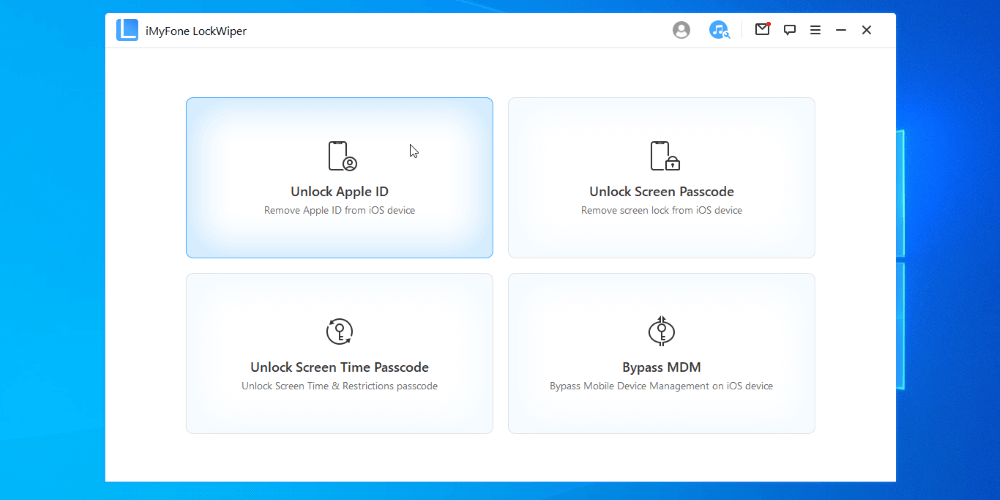Click 'Unlock Screen Time & Restrictions passcode' text

click(x=339, y=386)
